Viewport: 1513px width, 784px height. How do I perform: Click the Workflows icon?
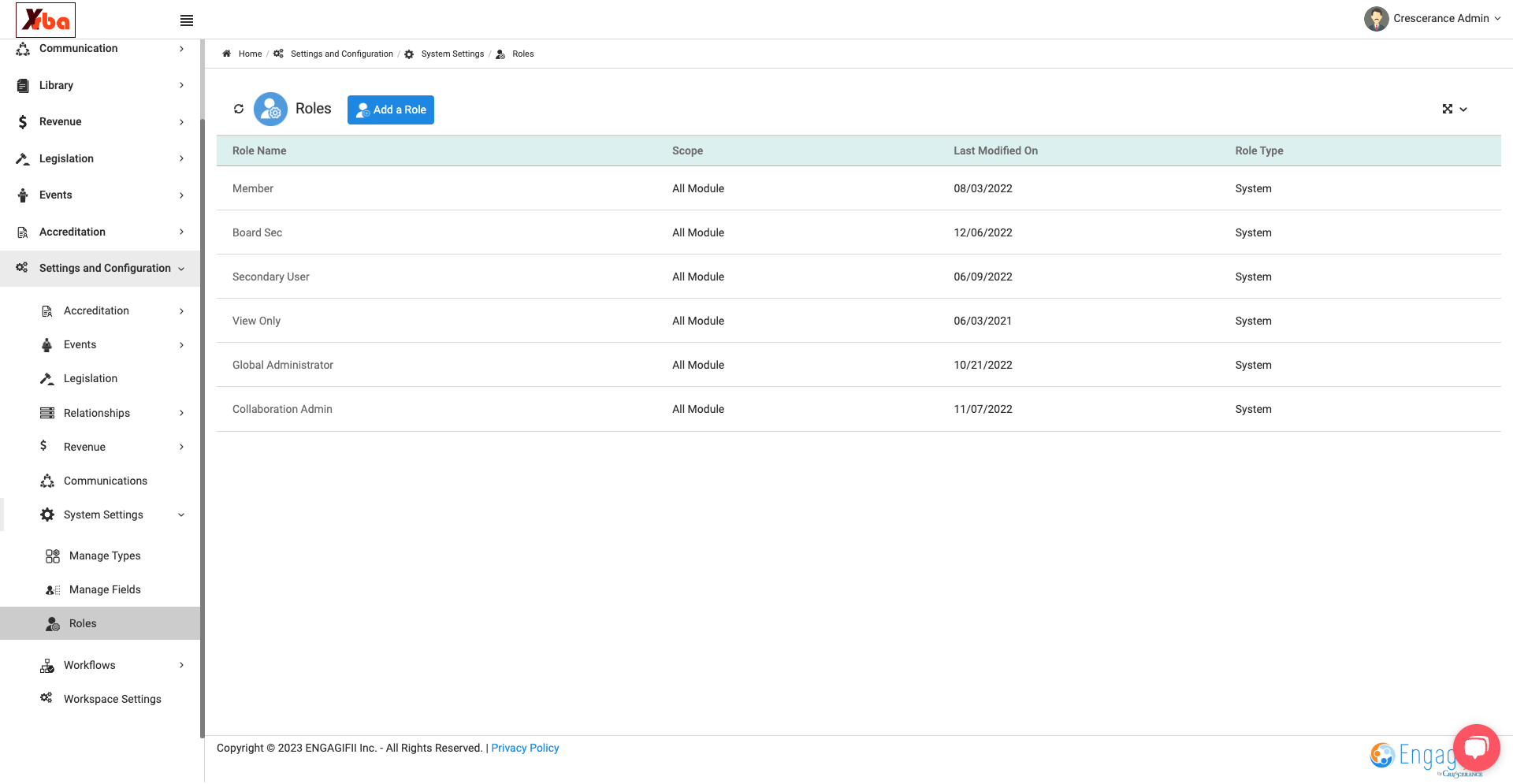pos(47,666)
